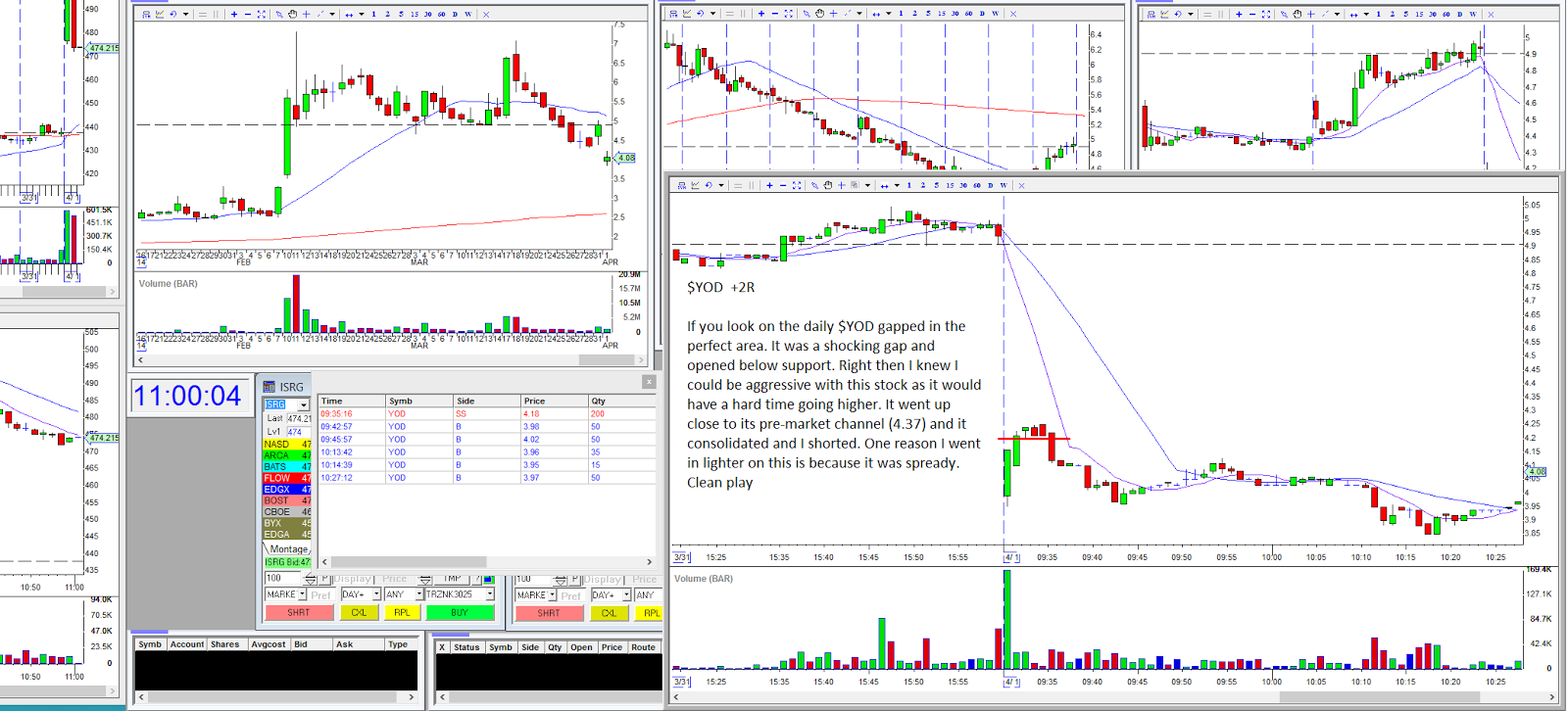Switch intraday YOD chart to 30-minute timeframe
The image size is (1568, 711).
pos(963,185)
